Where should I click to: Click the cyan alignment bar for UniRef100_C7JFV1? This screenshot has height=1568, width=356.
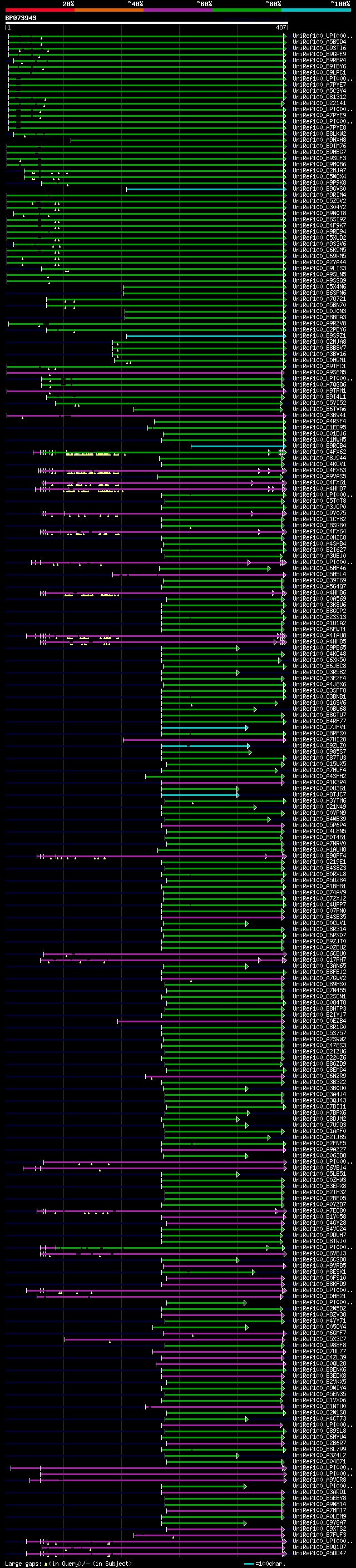tap(205, 728)
